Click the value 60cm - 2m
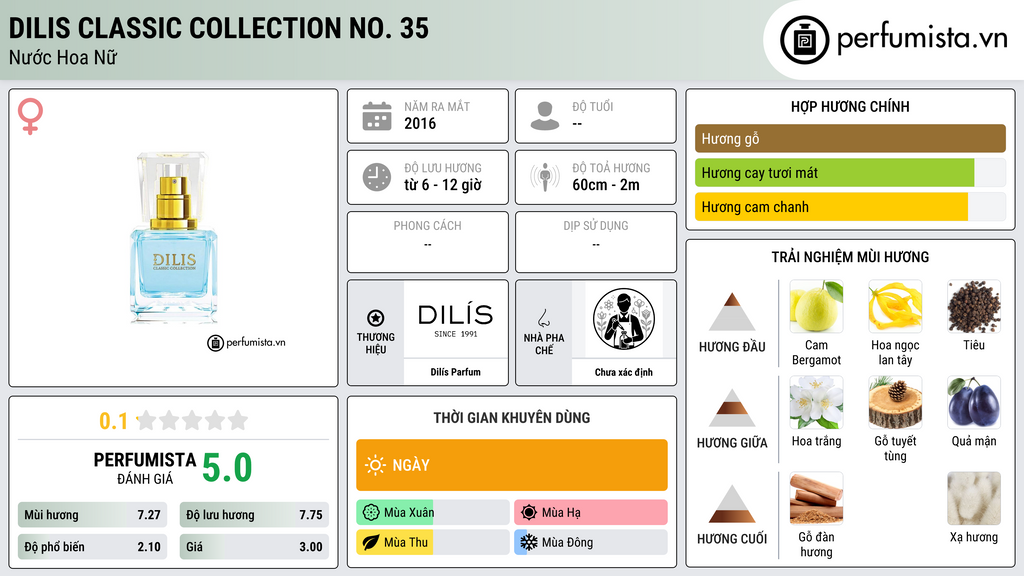The width and height of the screenshot is (1024, 576). point(606,185)
